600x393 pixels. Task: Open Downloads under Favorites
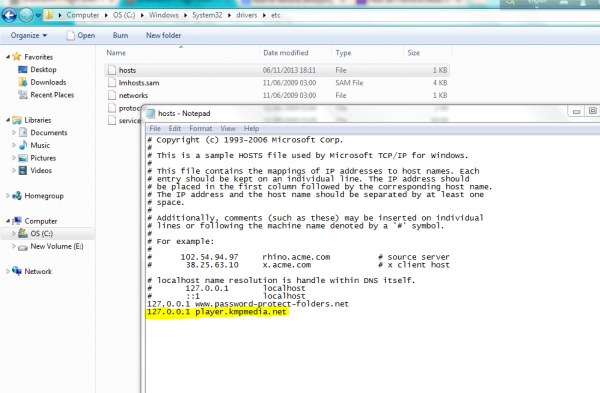point(48,82)
